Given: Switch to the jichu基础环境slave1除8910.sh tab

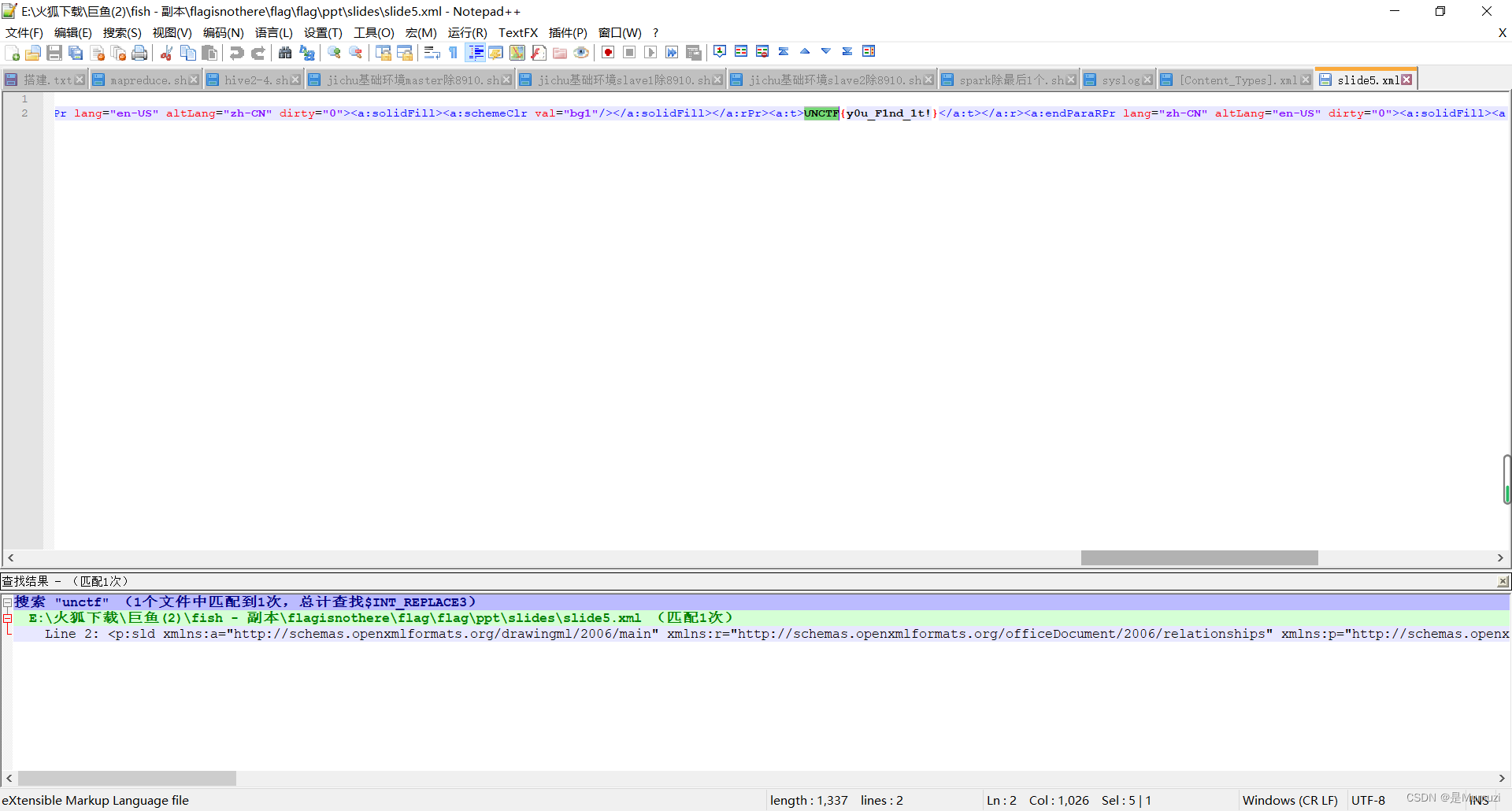Looking at the screenshot, I should click(621, 80).
